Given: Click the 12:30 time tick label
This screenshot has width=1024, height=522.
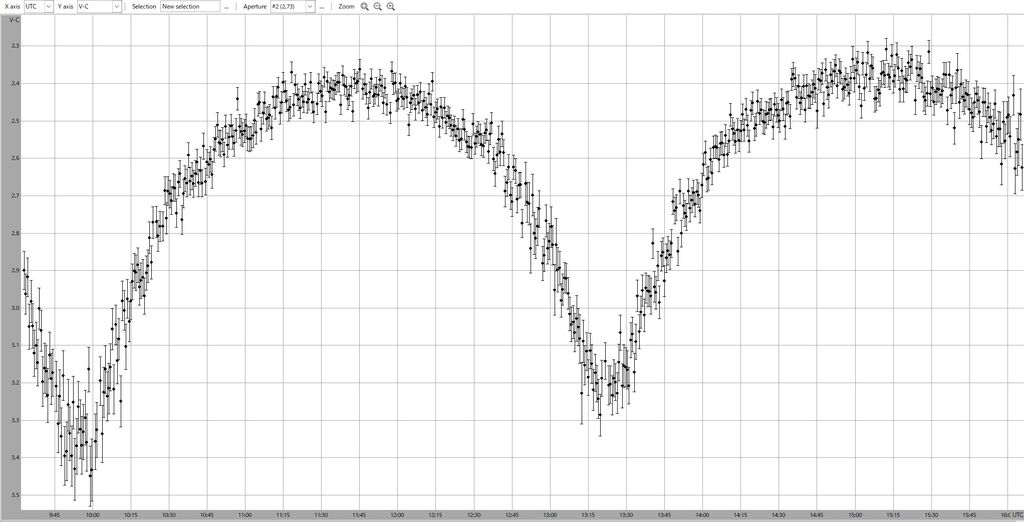Looking at the screenshot, I should click(x=473, y=515).
